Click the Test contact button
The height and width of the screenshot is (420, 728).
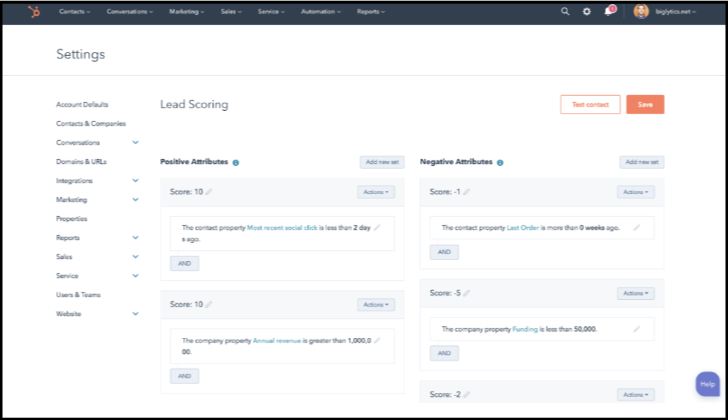tap(590, 104)
